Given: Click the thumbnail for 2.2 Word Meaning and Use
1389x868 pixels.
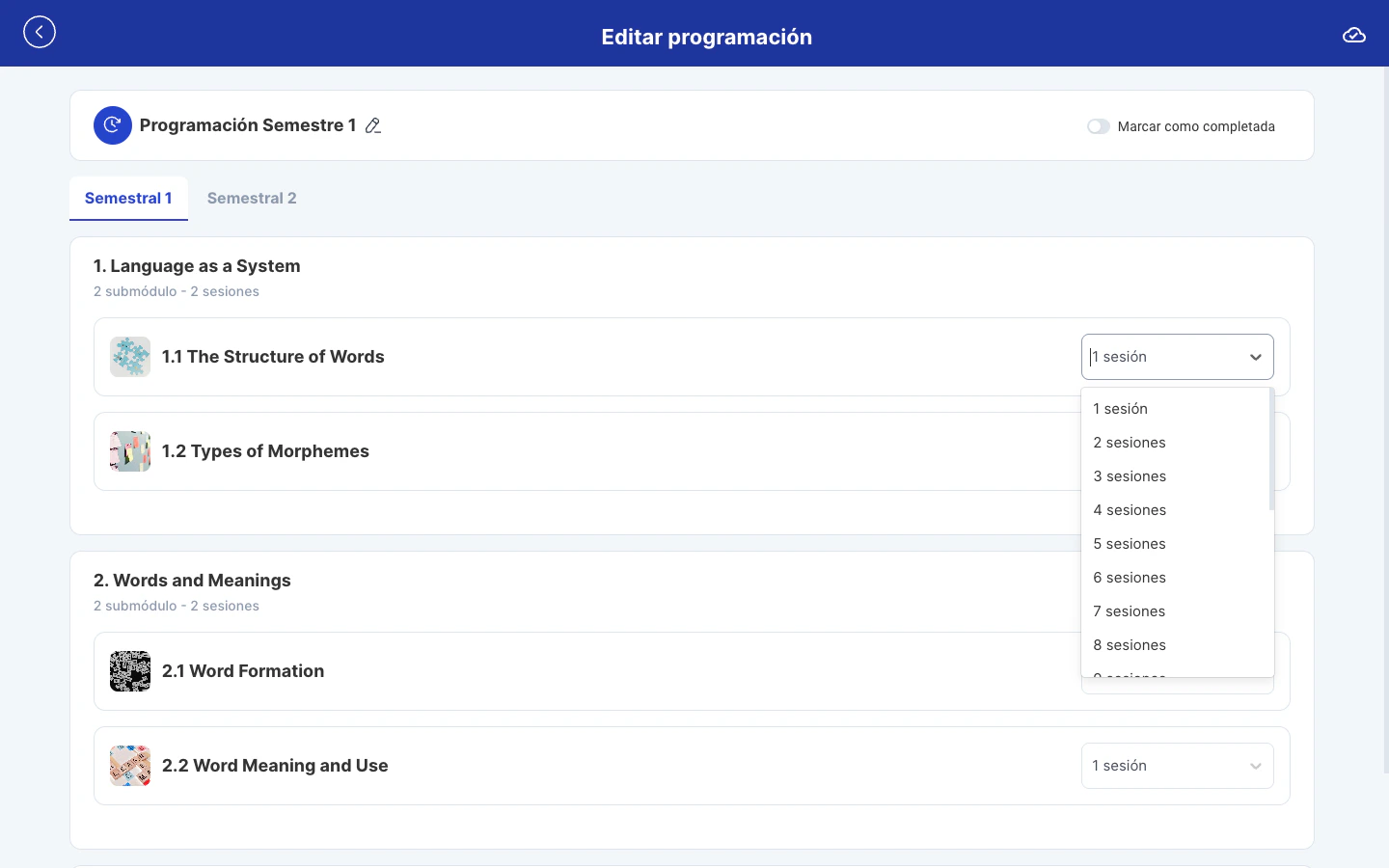Looking at the screenshot, I should click(x=130, y=766).
